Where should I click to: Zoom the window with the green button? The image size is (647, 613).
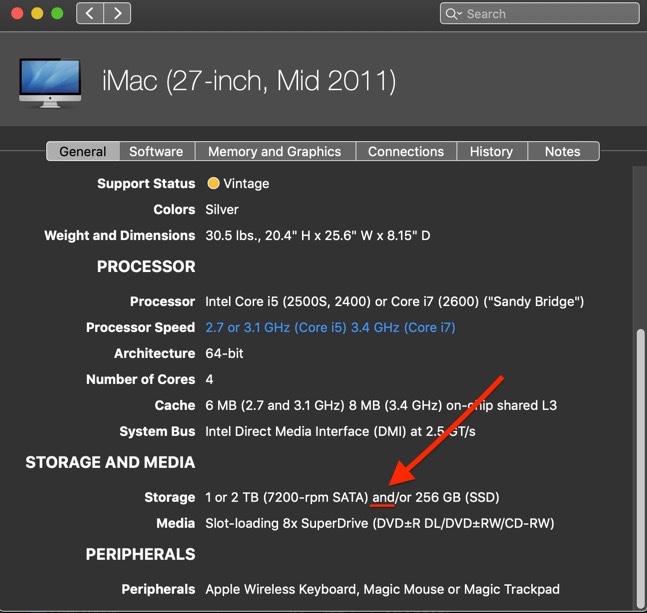[x=57, y=13]
